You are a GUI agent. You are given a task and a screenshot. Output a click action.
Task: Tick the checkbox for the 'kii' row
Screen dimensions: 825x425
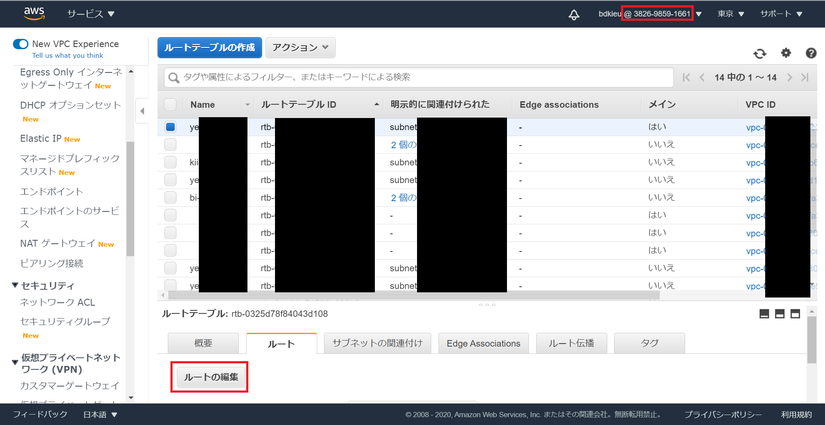(x=170, y=163)
